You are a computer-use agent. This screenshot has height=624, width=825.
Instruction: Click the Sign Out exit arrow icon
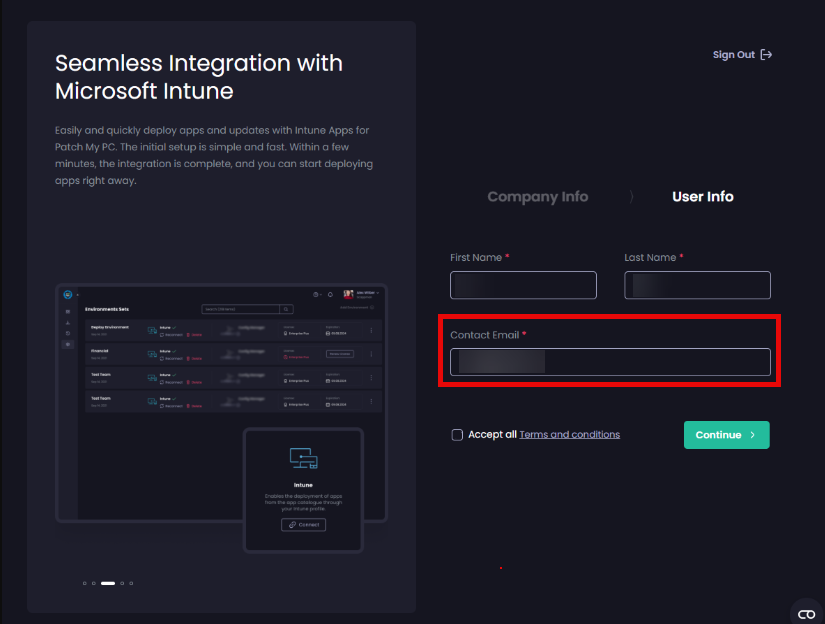766,55
